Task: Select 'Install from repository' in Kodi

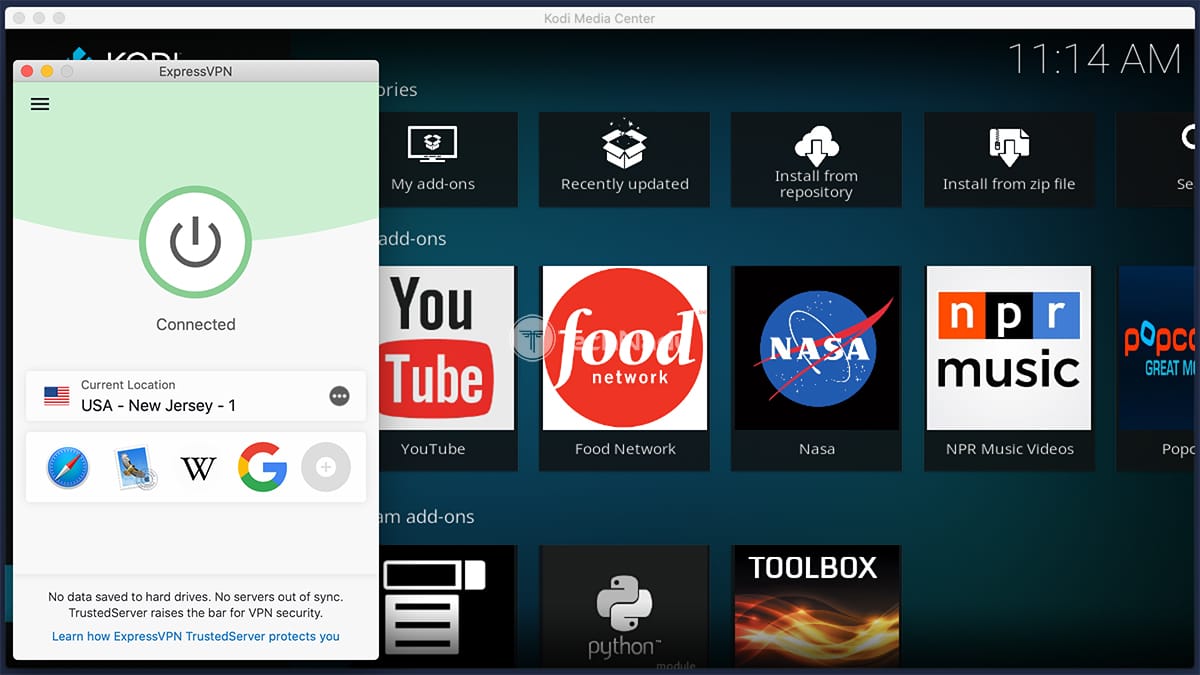Action: coord(816,160)
